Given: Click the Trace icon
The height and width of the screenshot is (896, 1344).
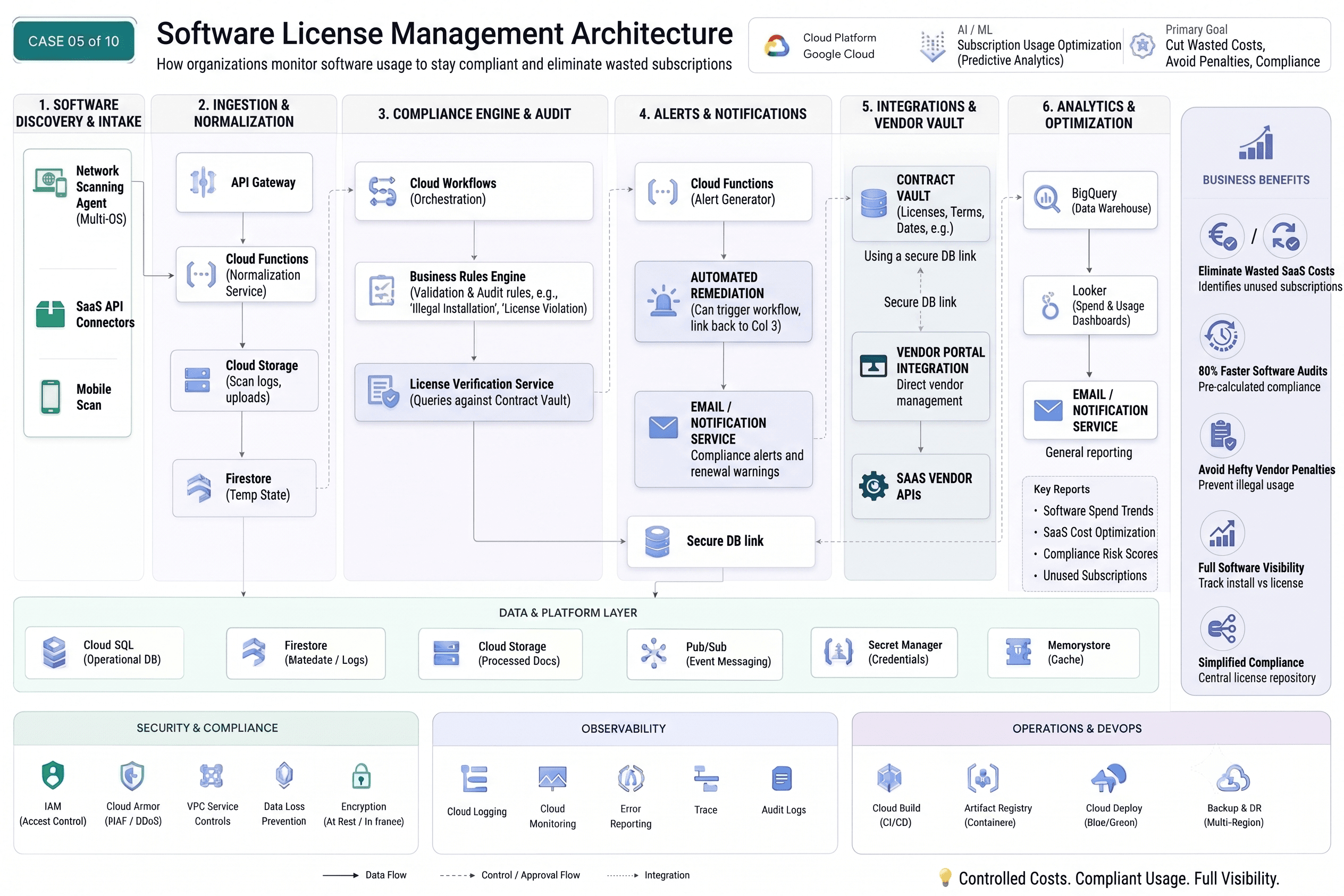Looking at the screenshot, I should click(706, 779).
